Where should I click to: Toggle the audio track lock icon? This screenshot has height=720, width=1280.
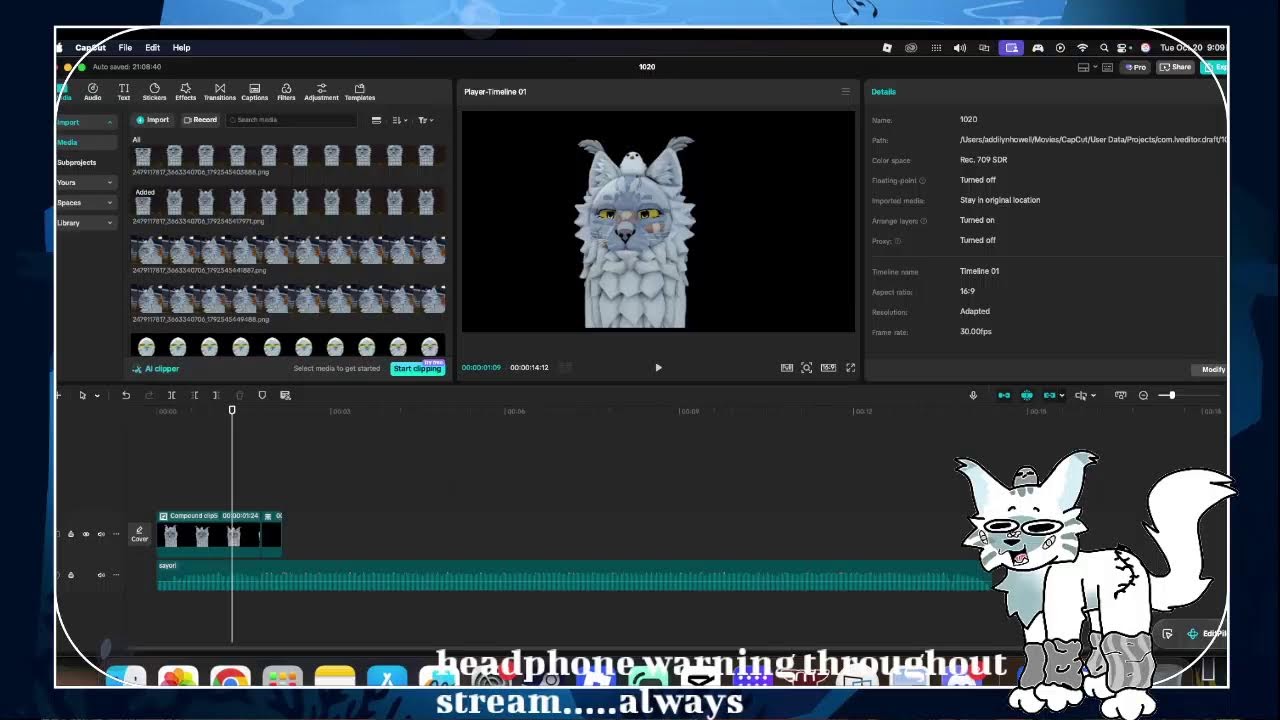click(70, 575)
